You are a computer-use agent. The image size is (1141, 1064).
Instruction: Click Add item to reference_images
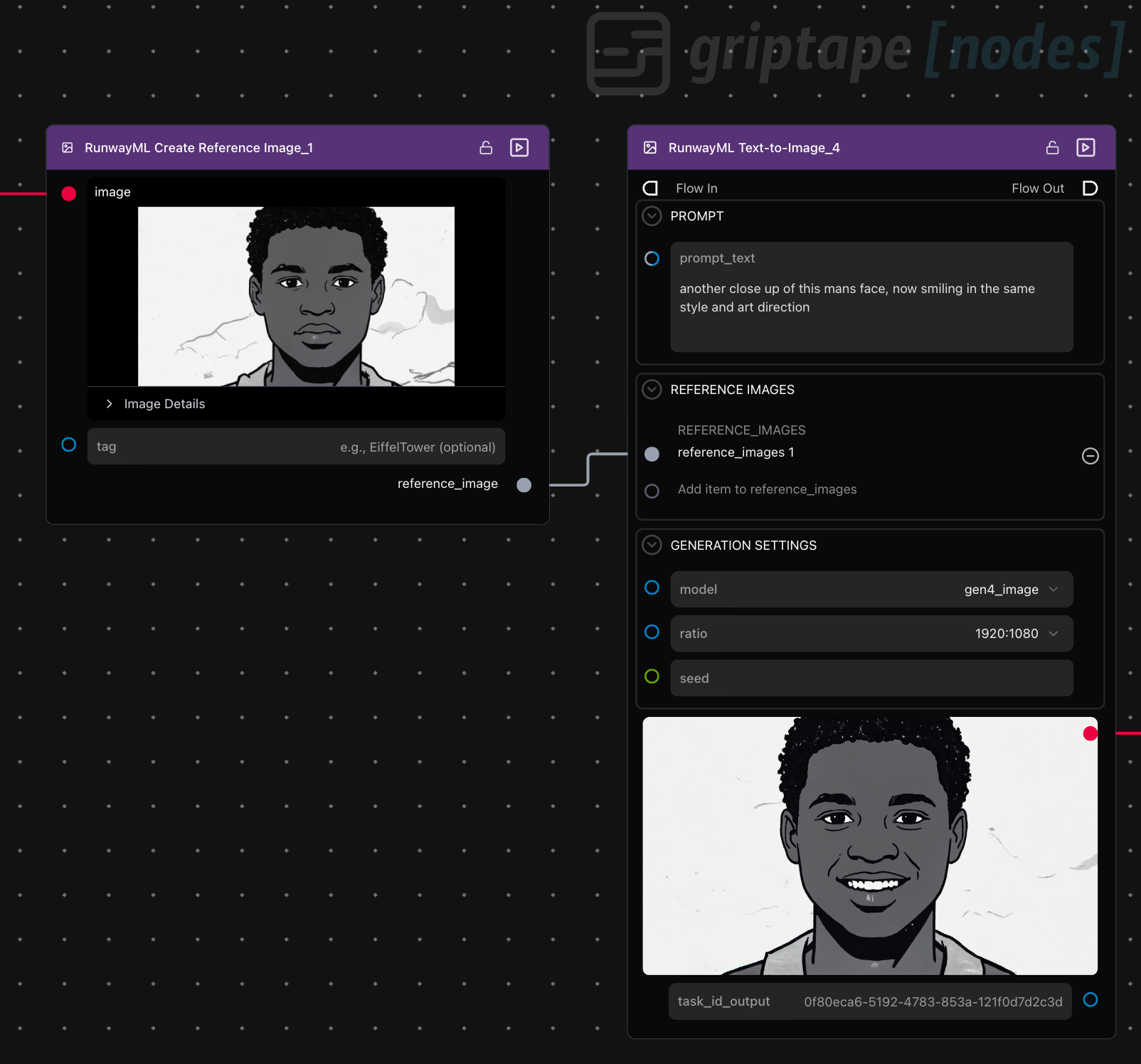[x=767, y=489]
